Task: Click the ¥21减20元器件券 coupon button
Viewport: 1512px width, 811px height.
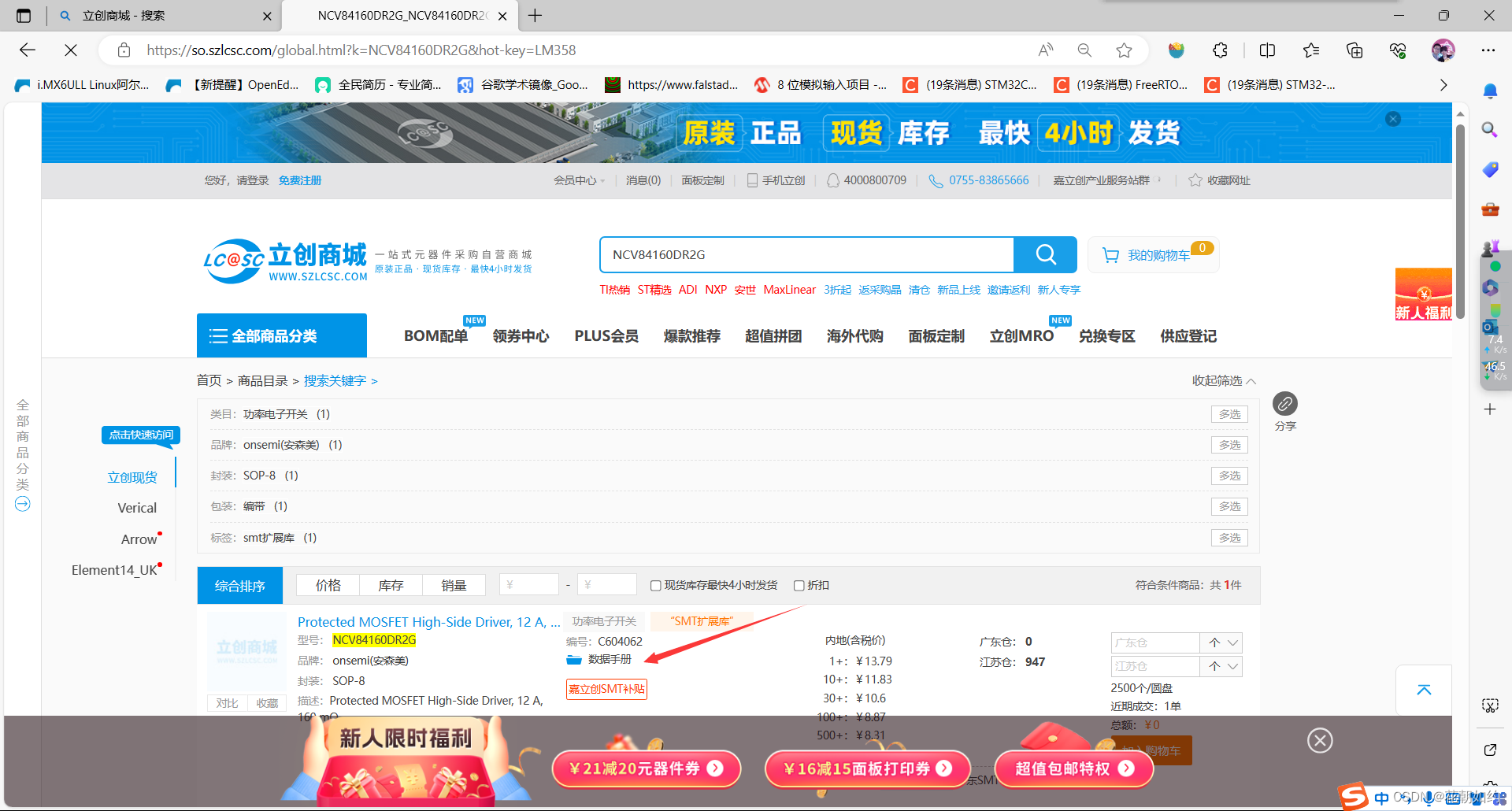Action: click(x=646, y=768)
